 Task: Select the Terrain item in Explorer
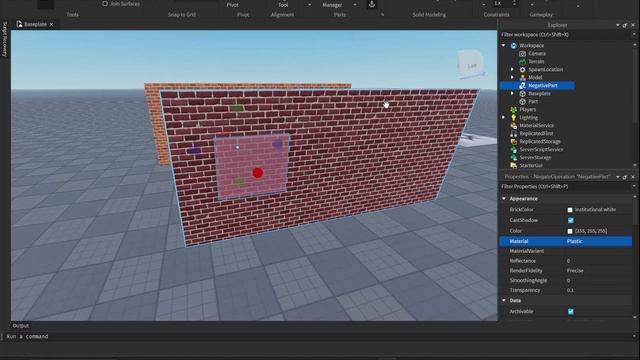pyautogui.click(x=536, y=62)
